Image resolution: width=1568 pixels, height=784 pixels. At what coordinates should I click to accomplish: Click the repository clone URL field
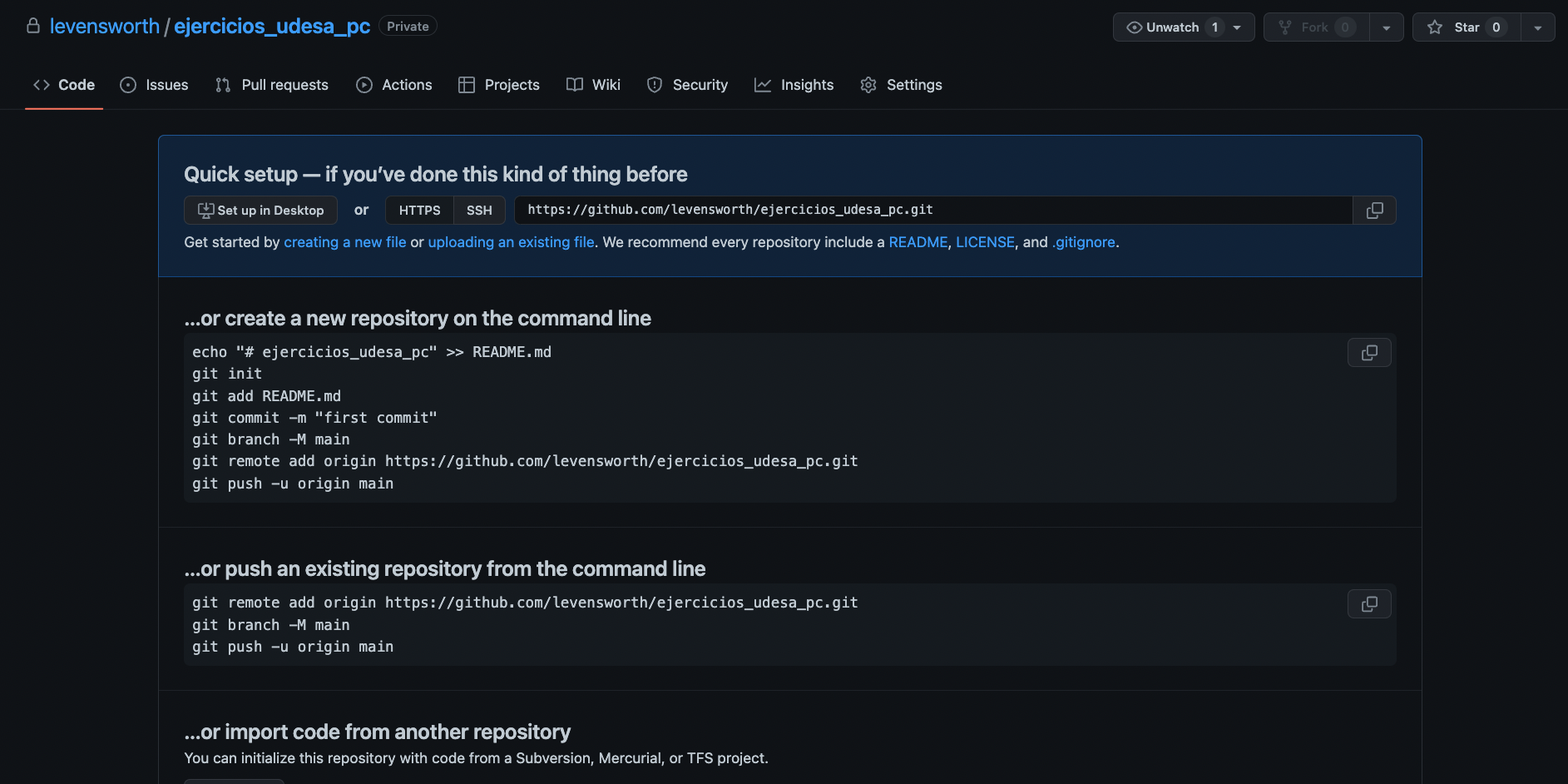click(933, 211)
